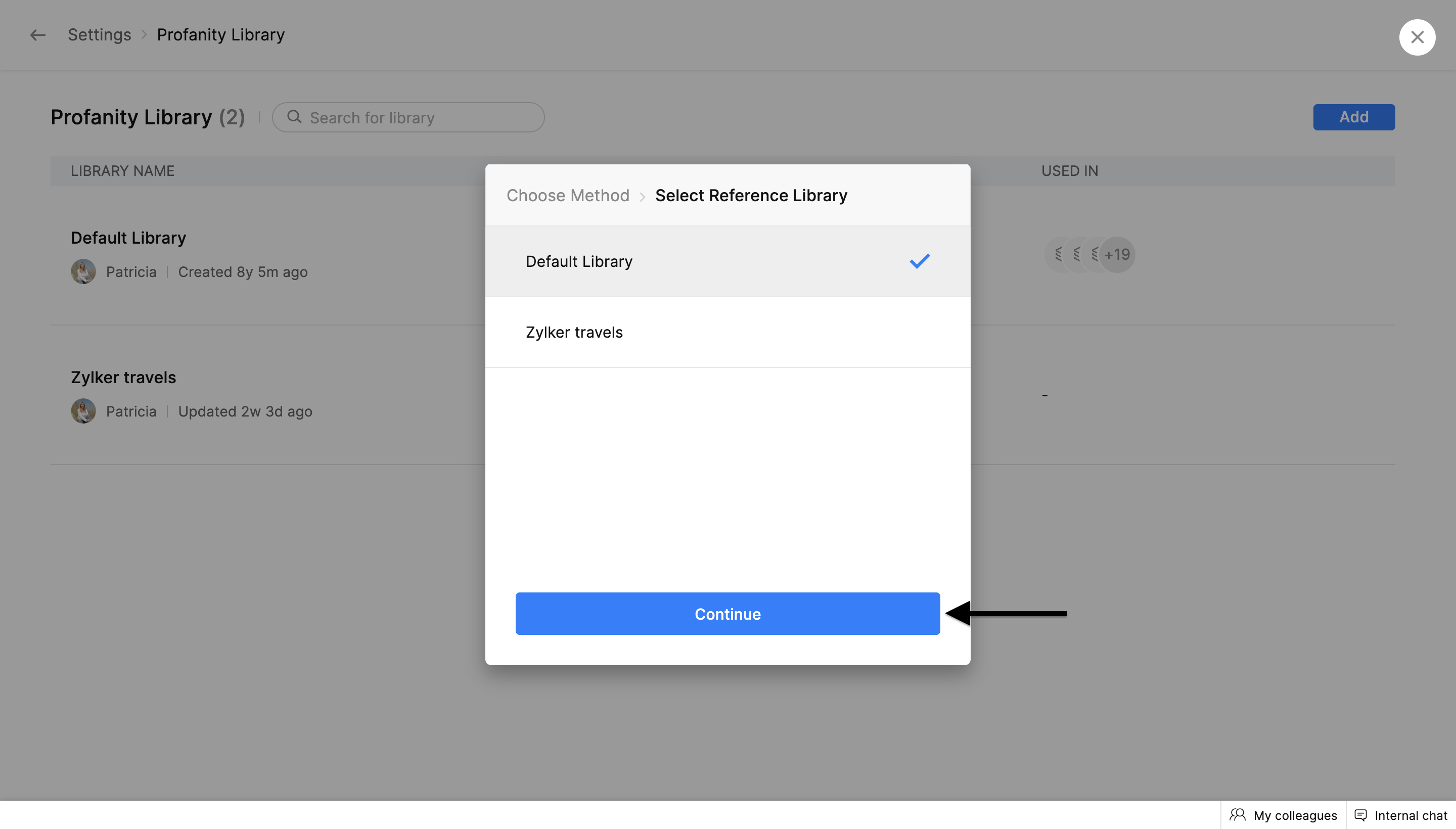The image size is (1456, 829).
Task: Click the My colleagues icon
Action: tap(1237, 815)
